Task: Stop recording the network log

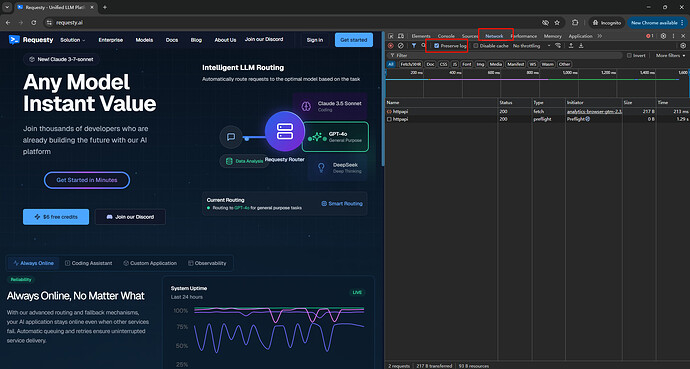Action: [x=390, y=46]
